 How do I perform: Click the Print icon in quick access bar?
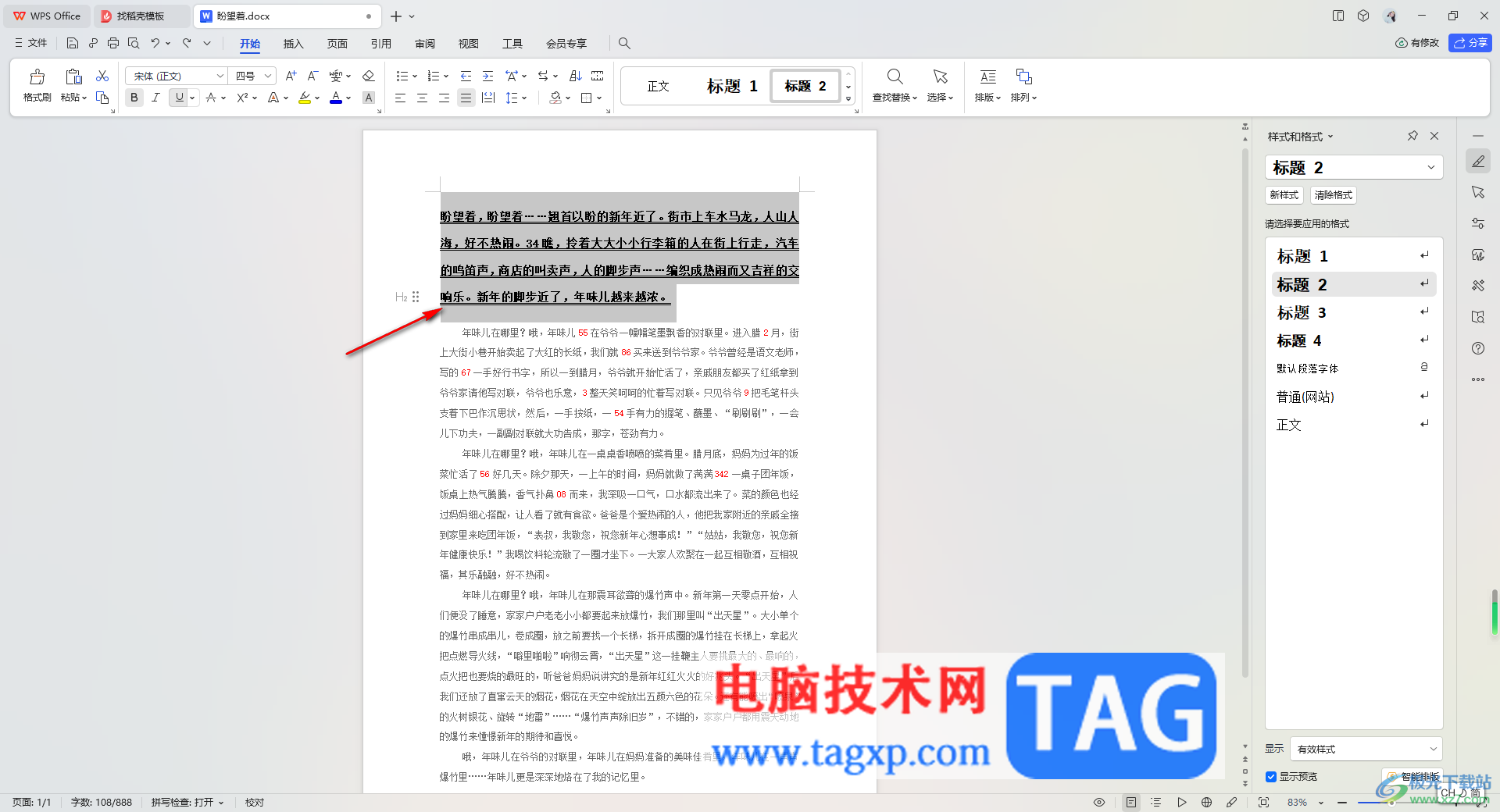[x=113, y=43]
